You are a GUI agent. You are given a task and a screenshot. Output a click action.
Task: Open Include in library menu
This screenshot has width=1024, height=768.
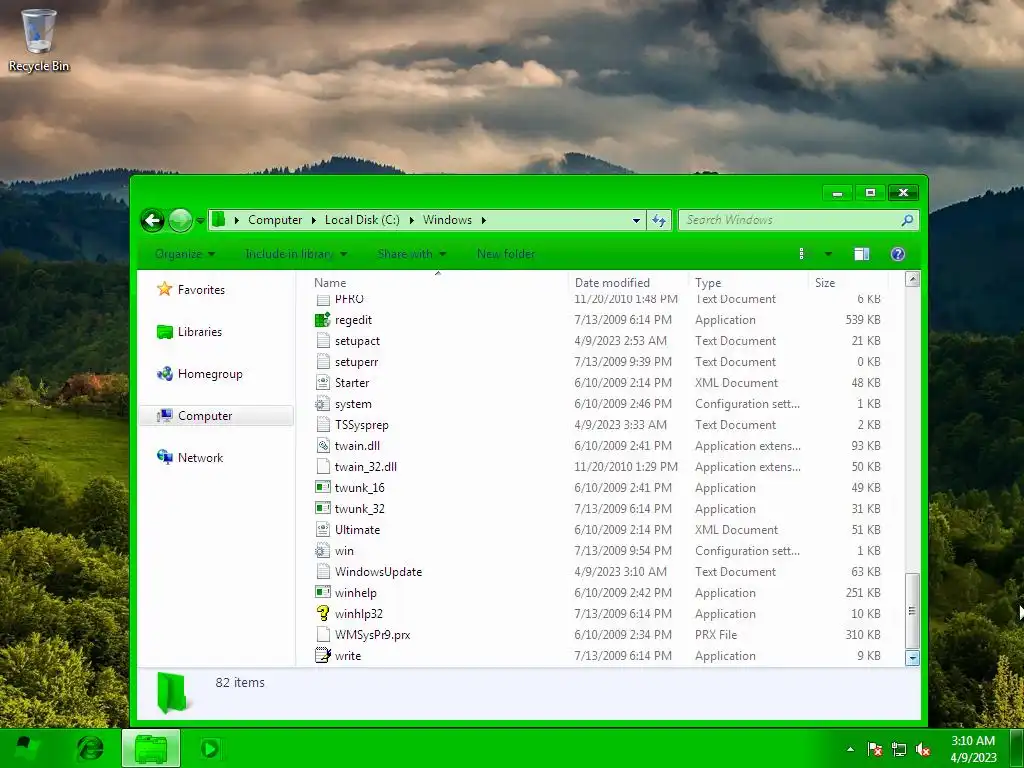pyautogui.click(x=296, y=254)
